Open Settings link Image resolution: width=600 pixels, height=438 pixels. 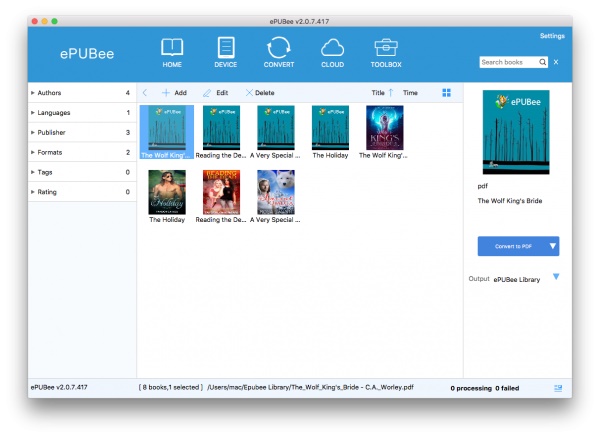552,36
